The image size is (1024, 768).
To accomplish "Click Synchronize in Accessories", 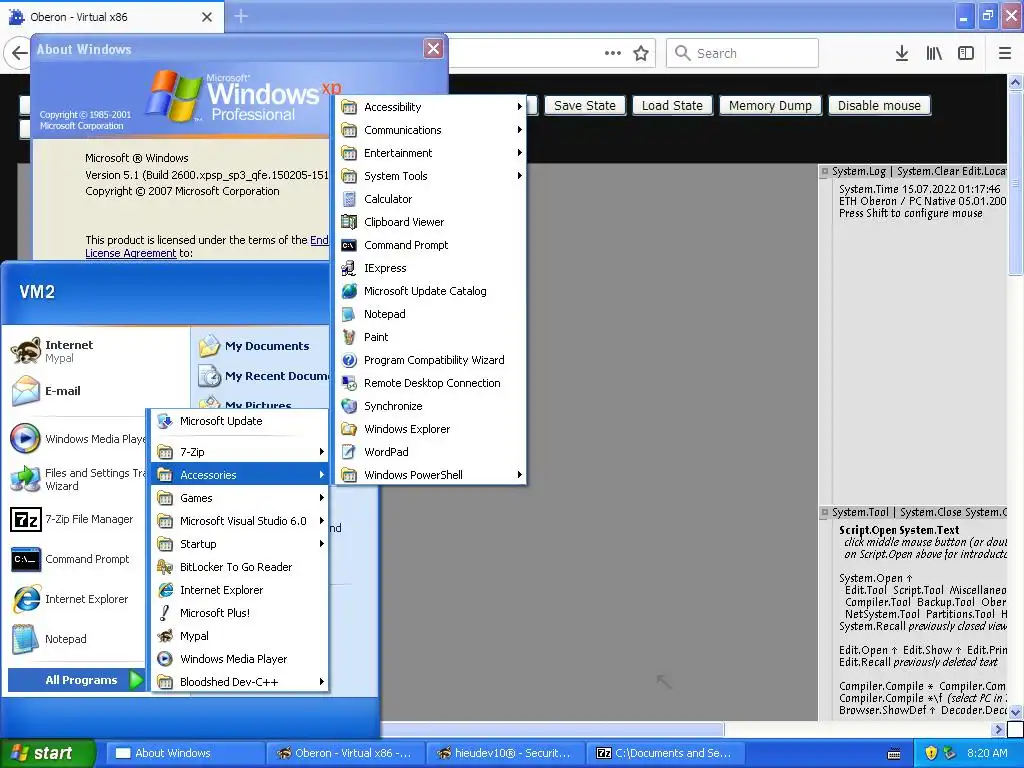I will (430, 406).
